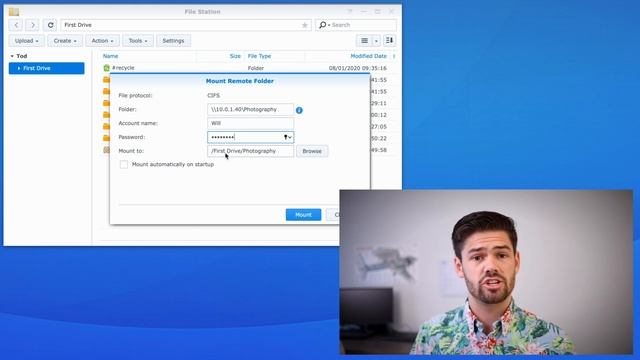Enable Mount automatically on startup
The height and width of the screenshot is (360, 640).
(x=124, y=164)
